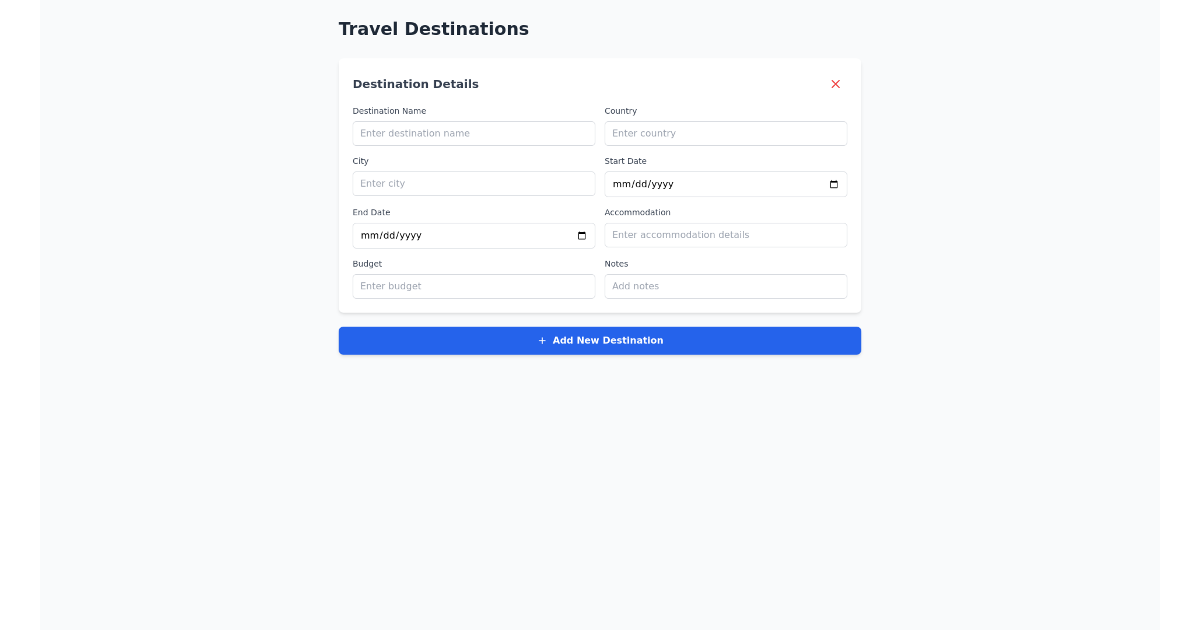Click into the Country field

pyautogui.click(x=725, y=133)
